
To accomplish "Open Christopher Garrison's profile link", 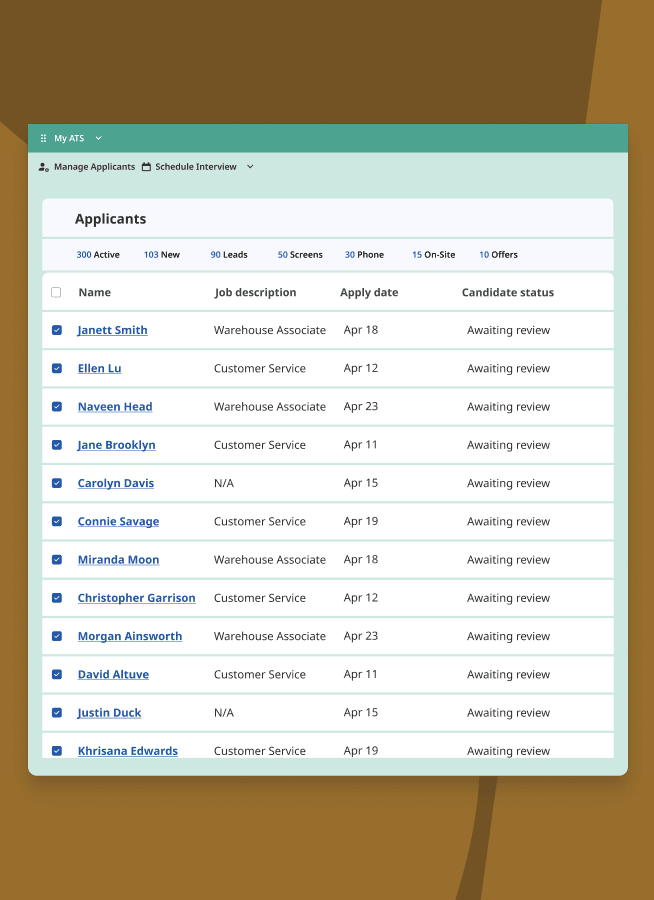I will pyautogui.click(x=136, y=598).
